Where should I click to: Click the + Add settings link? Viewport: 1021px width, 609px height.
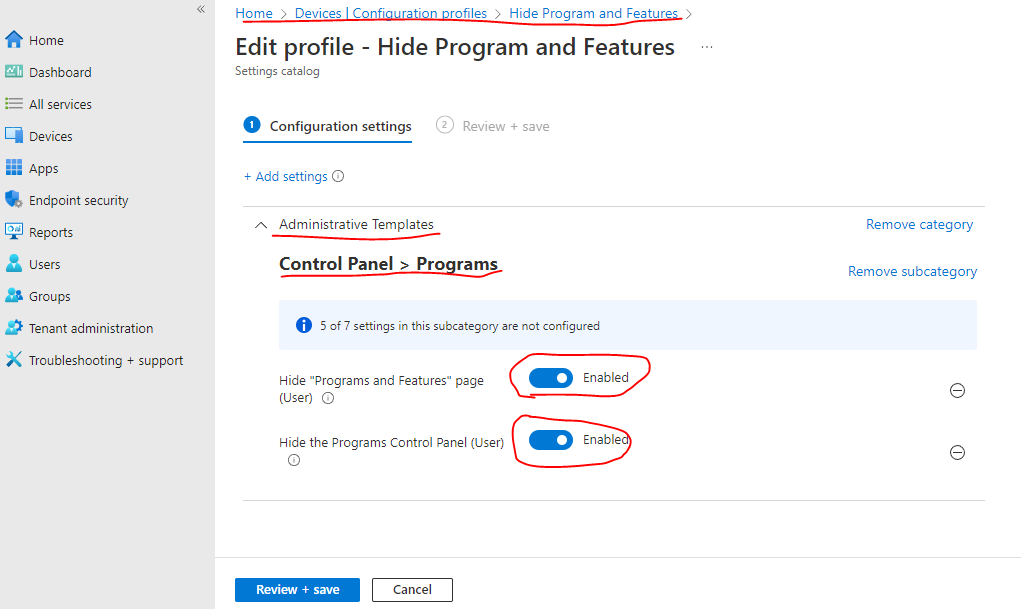click(285, 177)
